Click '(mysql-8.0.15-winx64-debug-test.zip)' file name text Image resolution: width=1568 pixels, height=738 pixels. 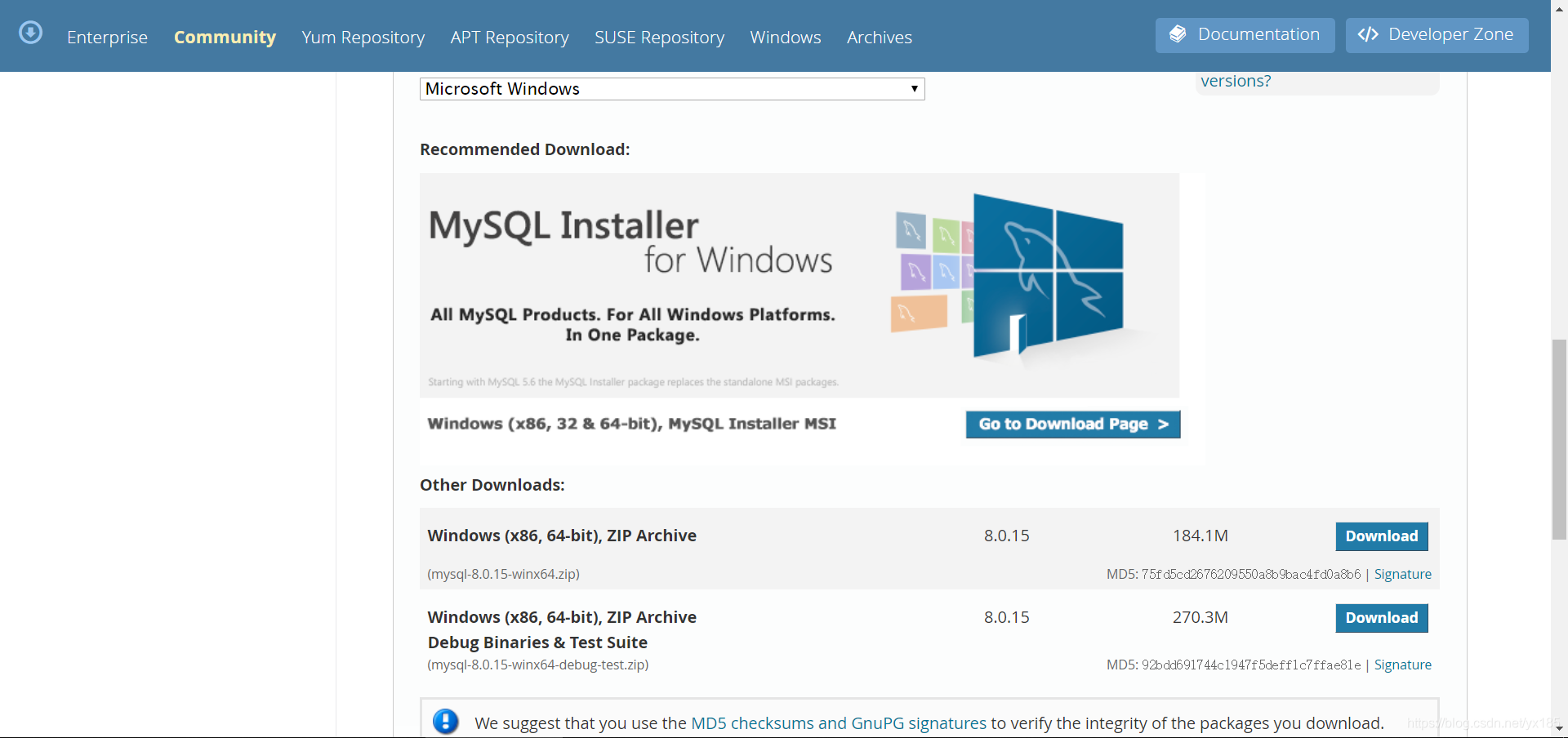click(538, 665)
